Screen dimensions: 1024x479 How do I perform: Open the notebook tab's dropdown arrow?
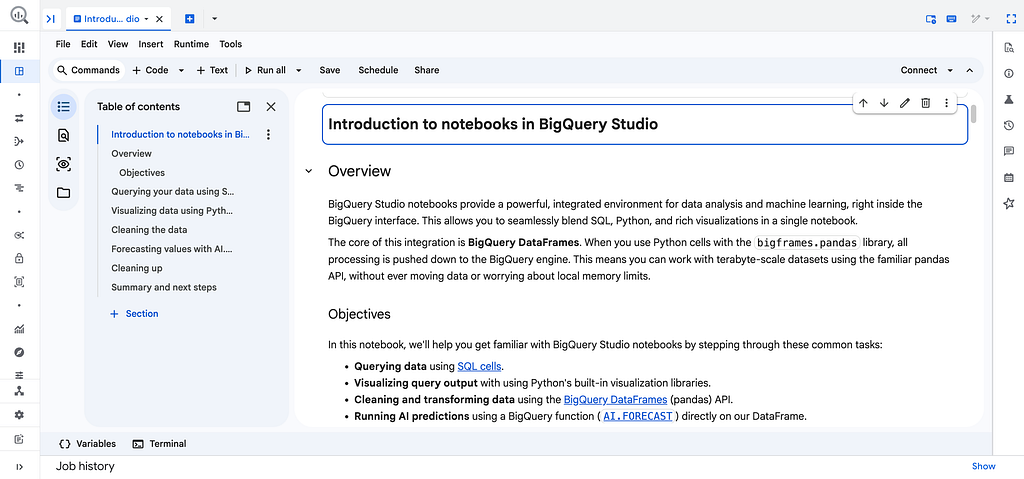pos(146,19)
